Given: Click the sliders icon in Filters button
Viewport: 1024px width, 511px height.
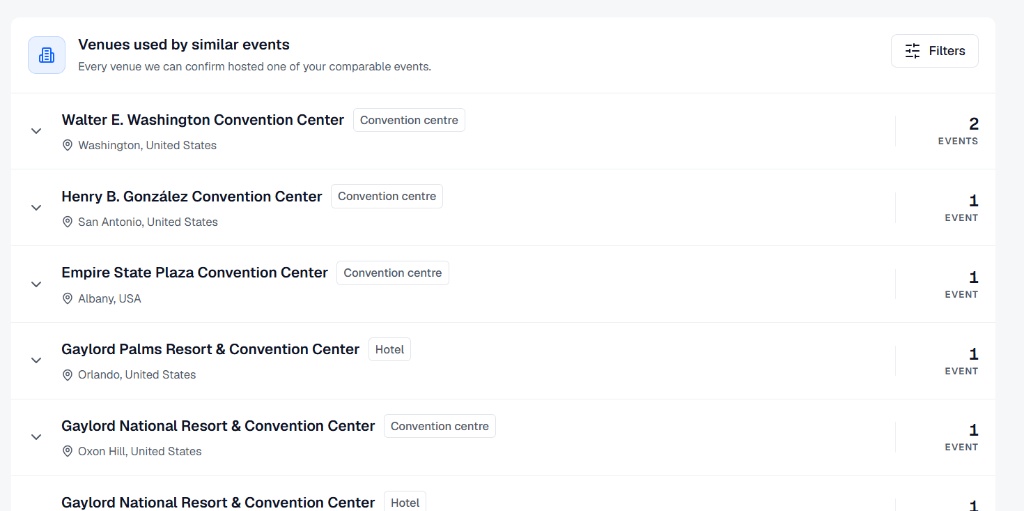Looking at the screenshot, I should [x=912, y=51].
